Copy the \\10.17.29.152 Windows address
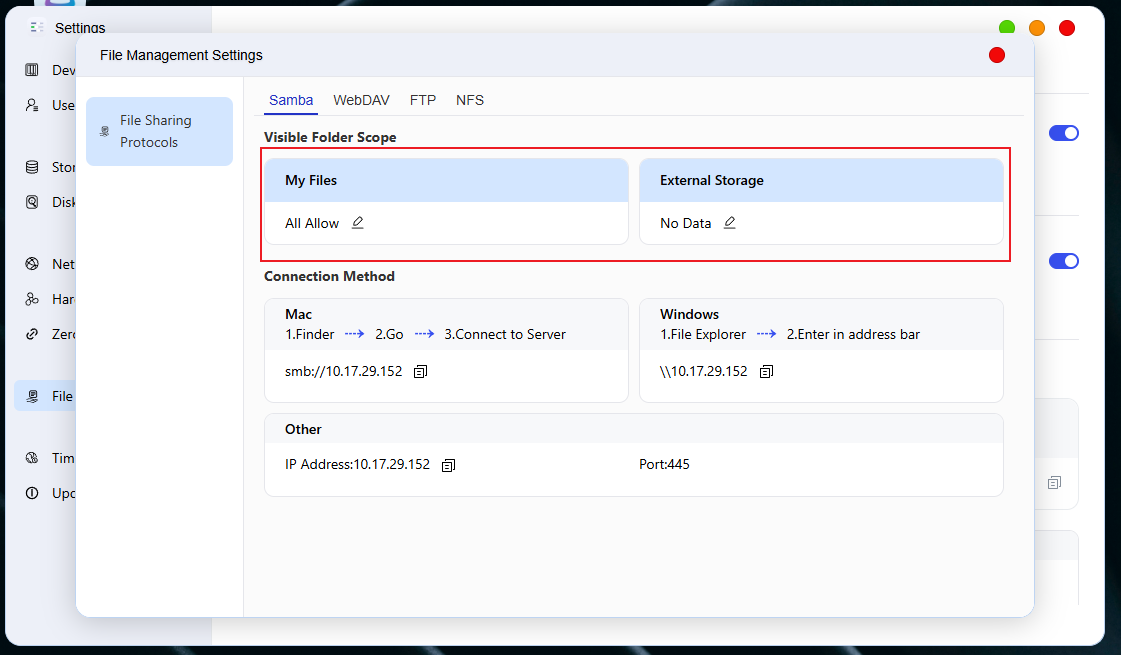1121x655 pixels. point(766,371)
